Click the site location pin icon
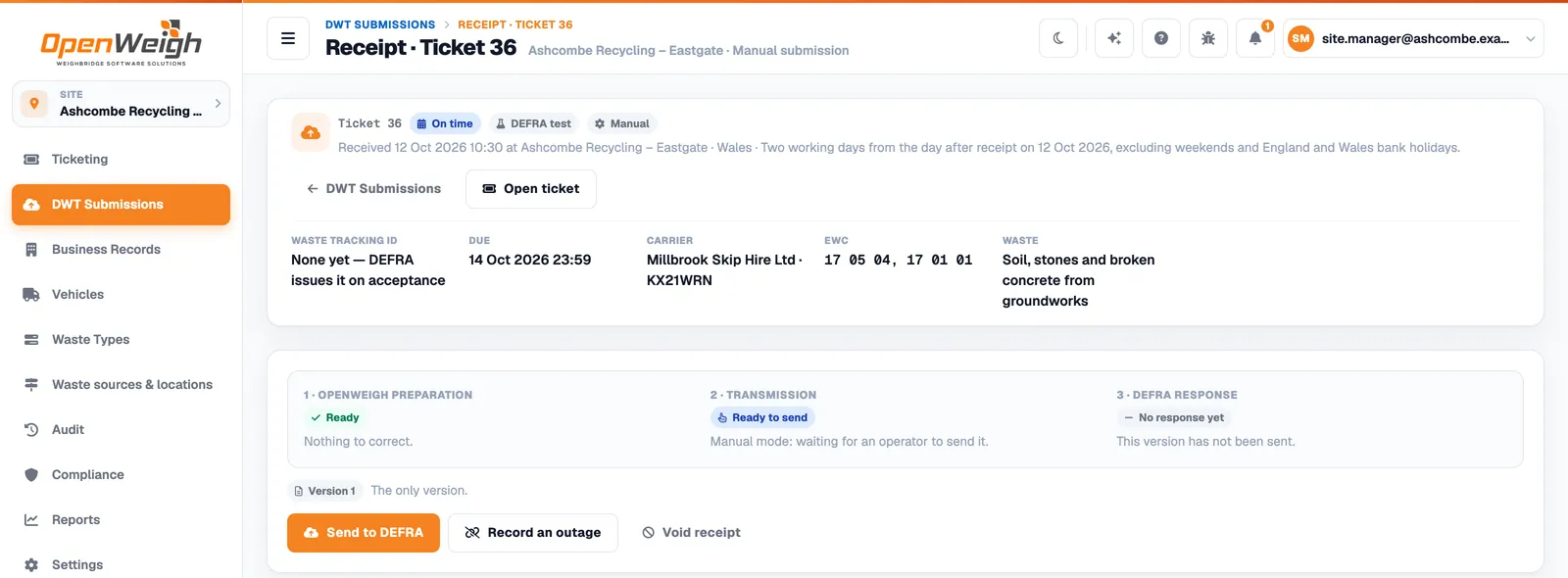The image size is (1568, 578). click(x=34, y=103)
